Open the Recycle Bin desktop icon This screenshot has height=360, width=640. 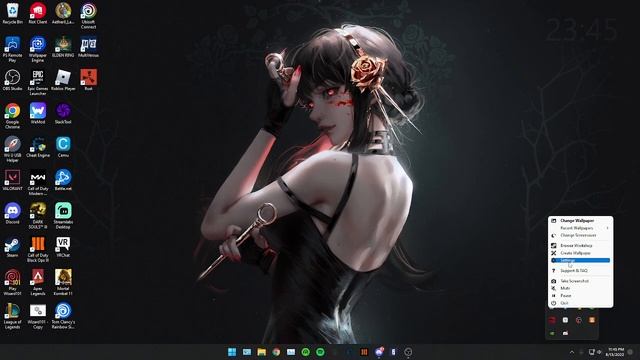[13, 13]
